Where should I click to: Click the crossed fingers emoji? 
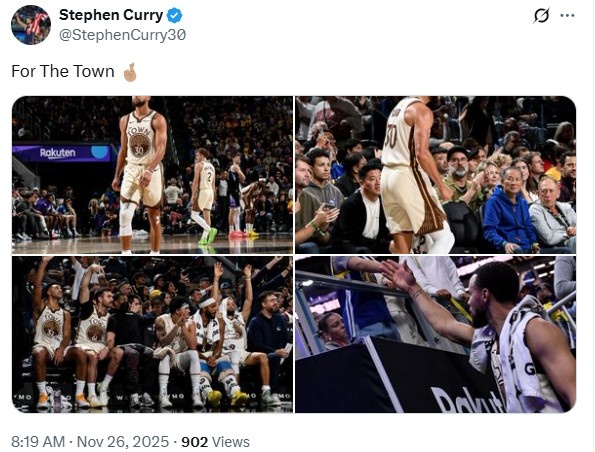[x=130, y=72]
